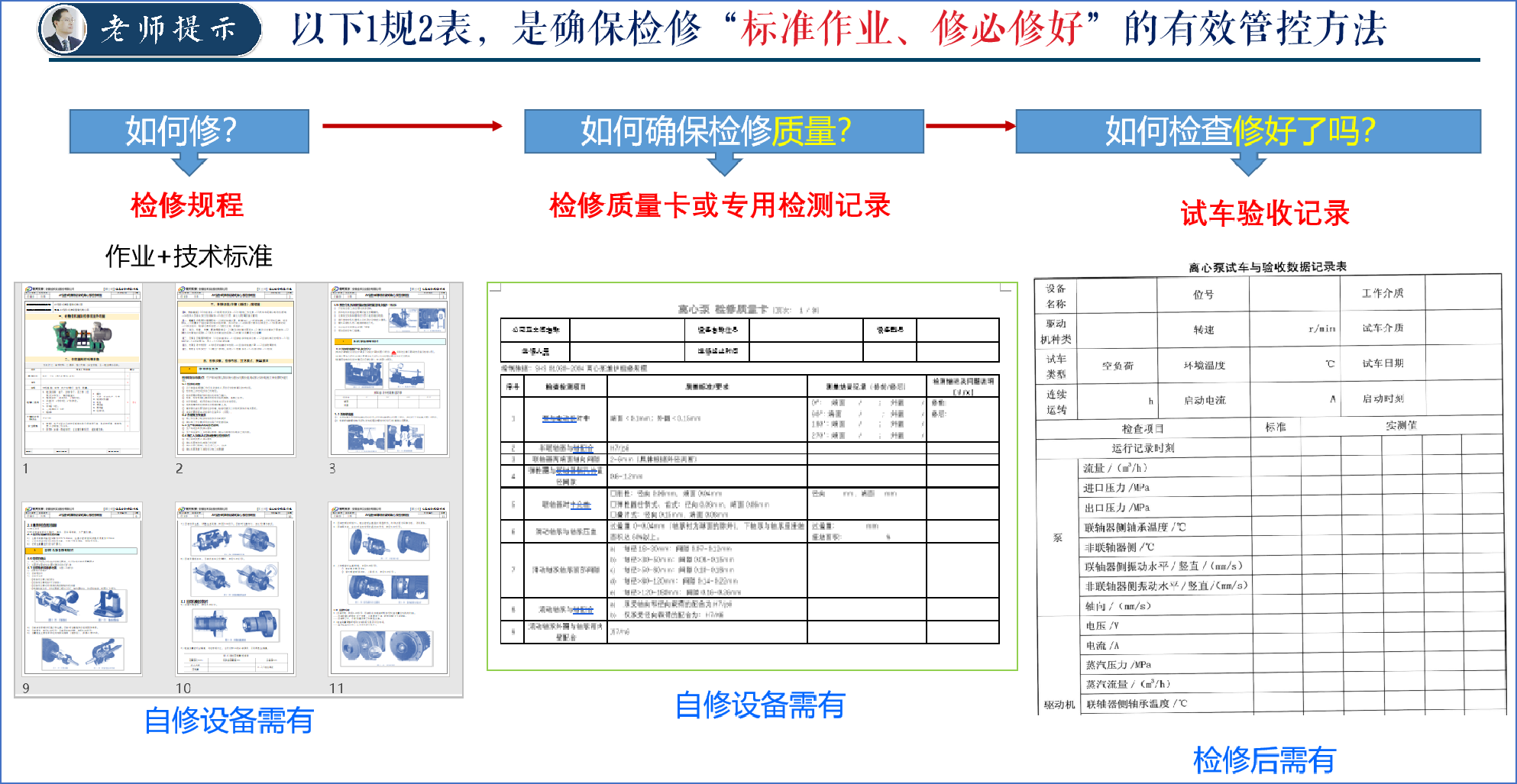Select the 如何检查修好了吗? box
This screenshot has height=784, width=1517.
point(1248,131)
